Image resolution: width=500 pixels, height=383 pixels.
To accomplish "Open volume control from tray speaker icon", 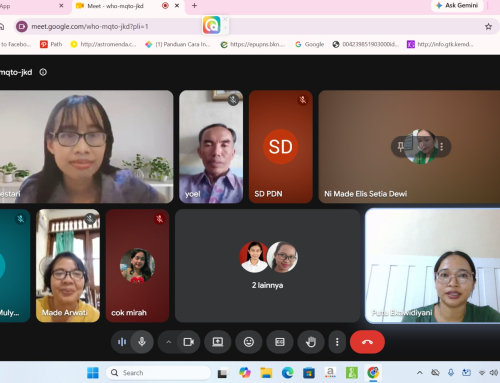I will 494,373.
